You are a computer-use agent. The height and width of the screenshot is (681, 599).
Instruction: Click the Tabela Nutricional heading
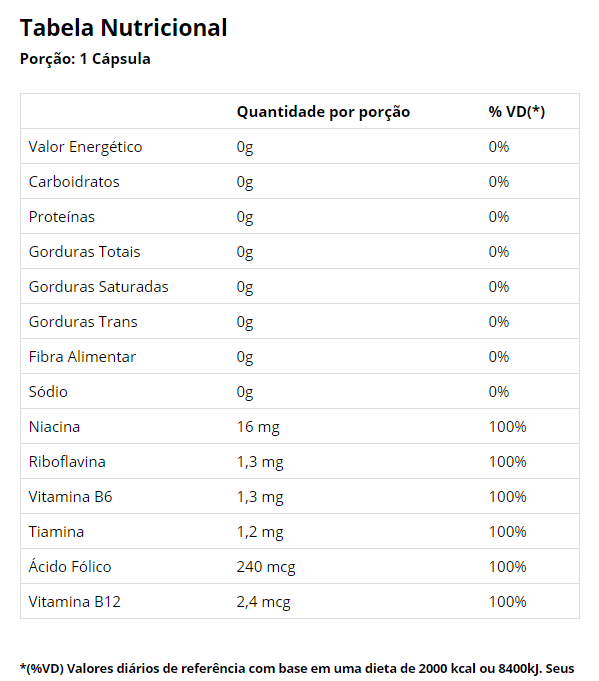tap(123, 28)
